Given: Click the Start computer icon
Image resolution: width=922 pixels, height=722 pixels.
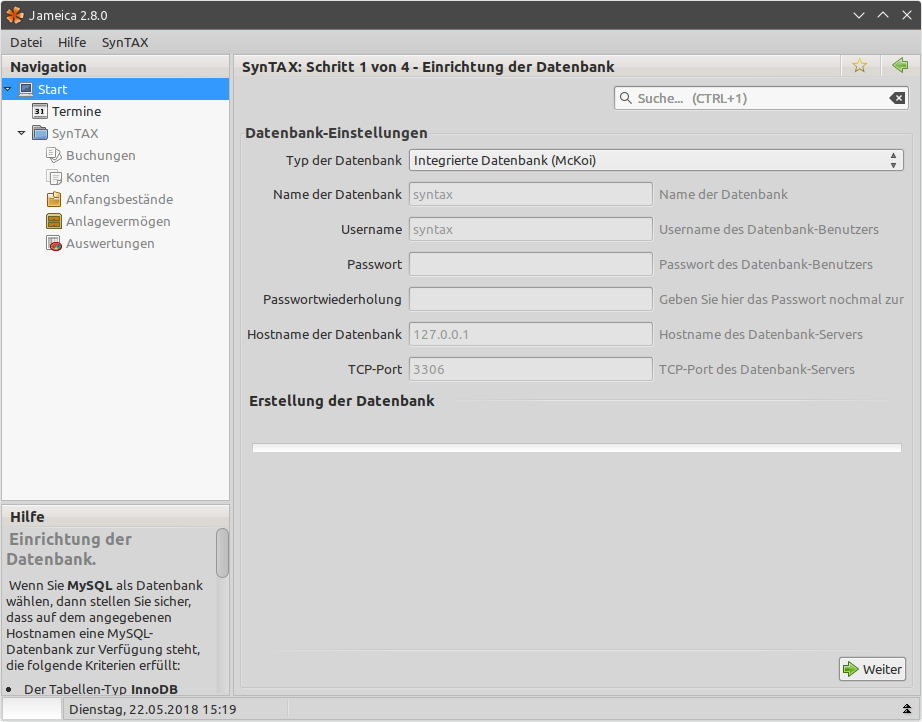Looking at the screenshot, I should pyautogui.click(x=26, y=89).
